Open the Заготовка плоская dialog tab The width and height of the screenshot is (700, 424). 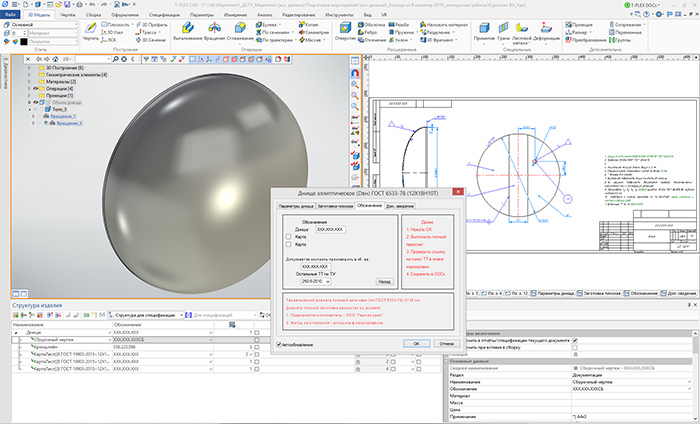(x=335, y=206)
